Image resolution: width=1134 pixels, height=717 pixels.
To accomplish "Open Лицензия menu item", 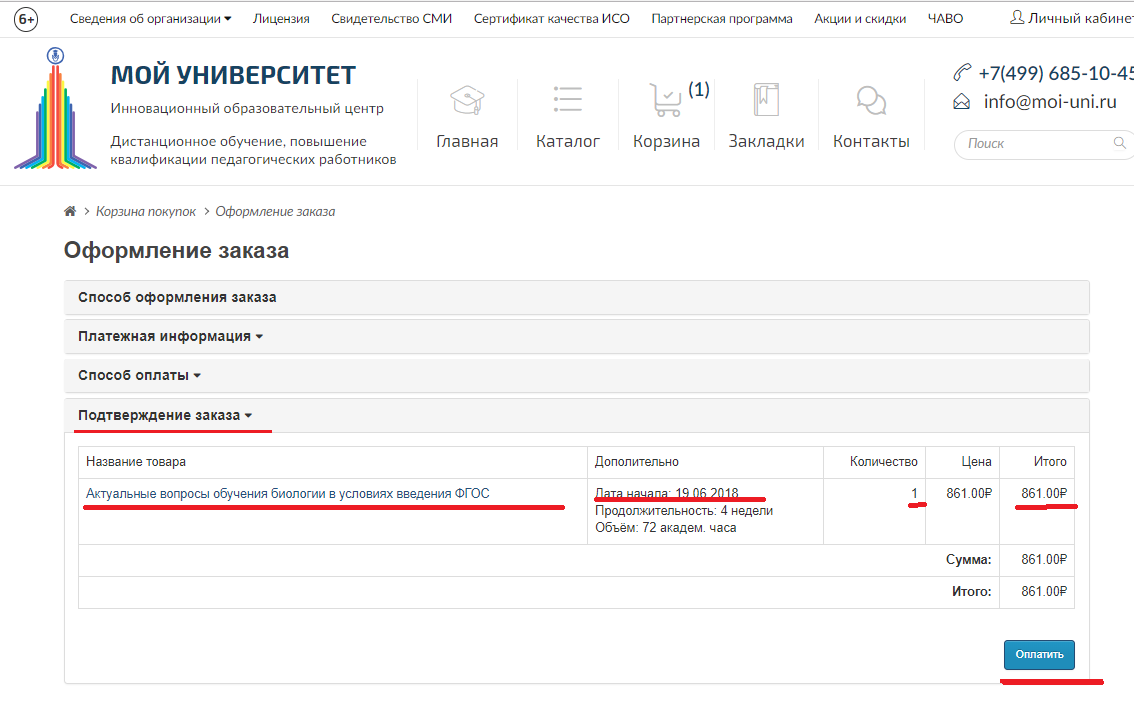I will (x=281, y=19).
